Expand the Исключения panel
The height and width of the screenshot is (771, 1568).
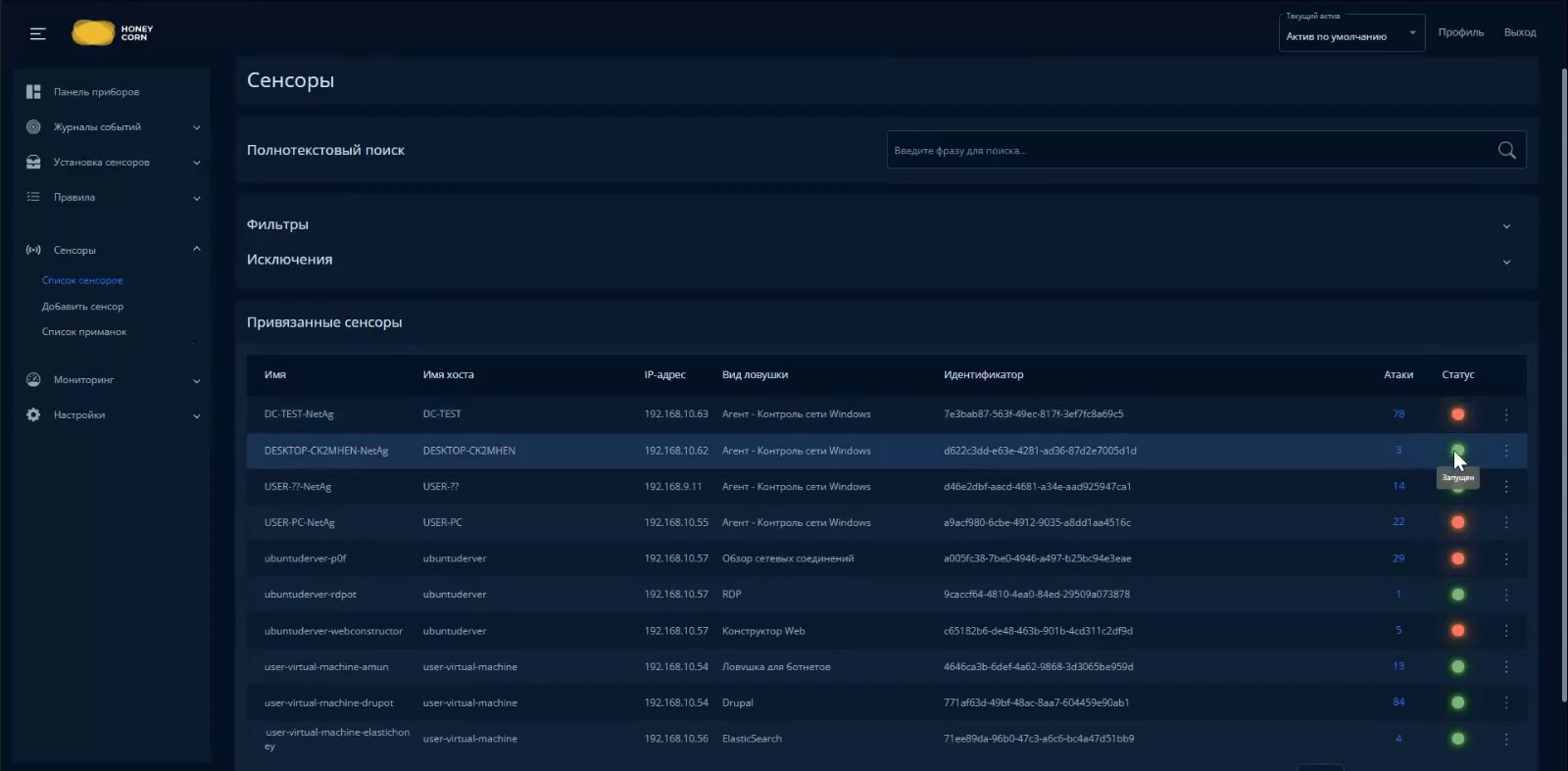pyautogui.click(x=1506, y=262)
